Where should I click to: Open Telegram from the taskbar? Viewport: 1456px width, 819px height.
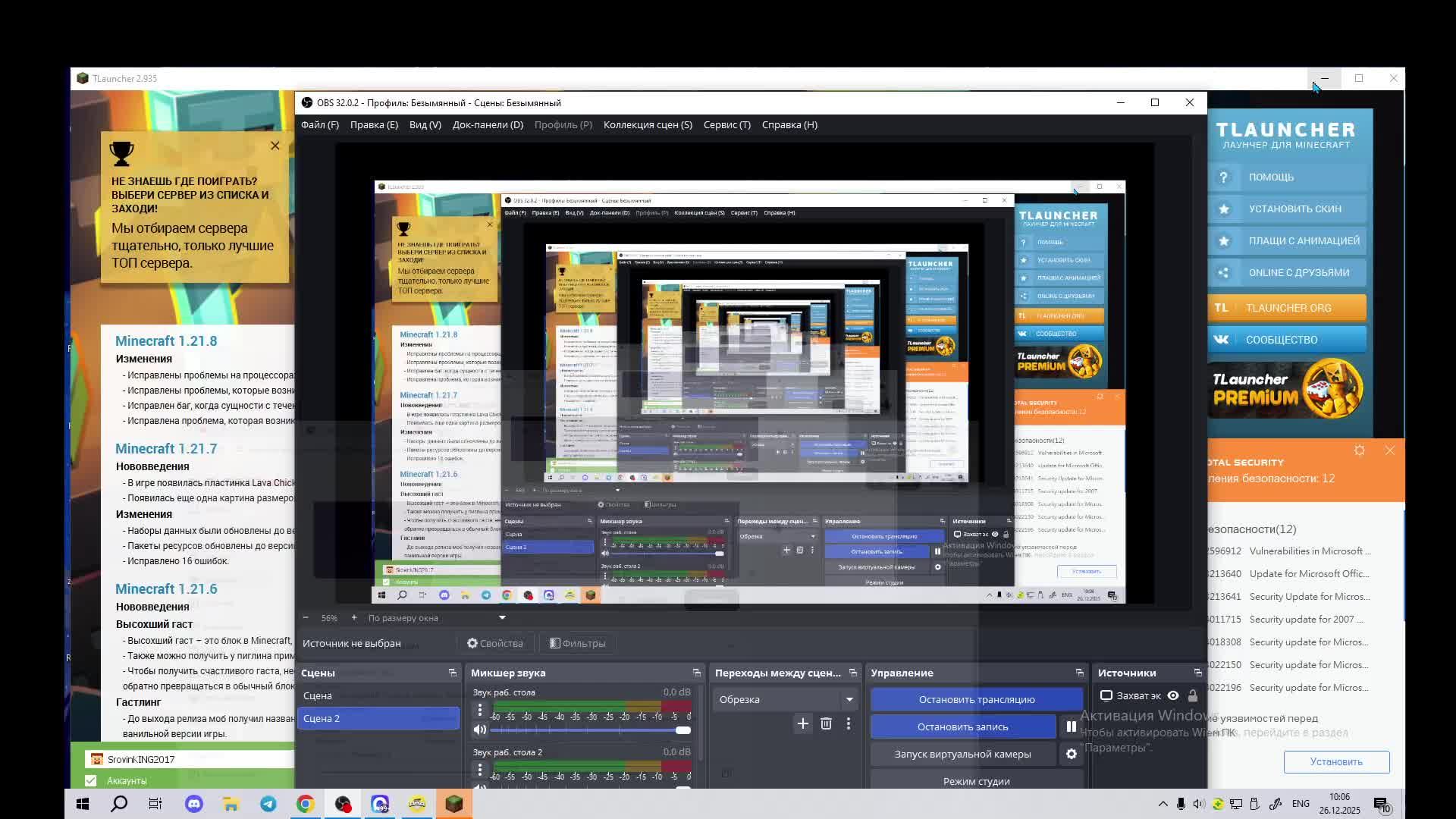pos(268,804)
